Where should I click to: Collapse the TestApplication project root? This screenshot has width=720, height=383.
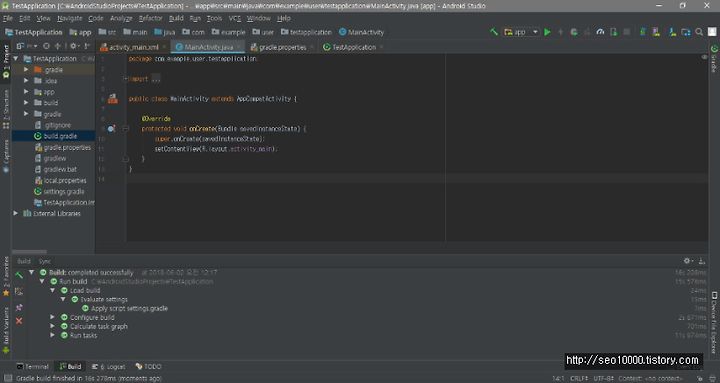[x=16, y=58]
